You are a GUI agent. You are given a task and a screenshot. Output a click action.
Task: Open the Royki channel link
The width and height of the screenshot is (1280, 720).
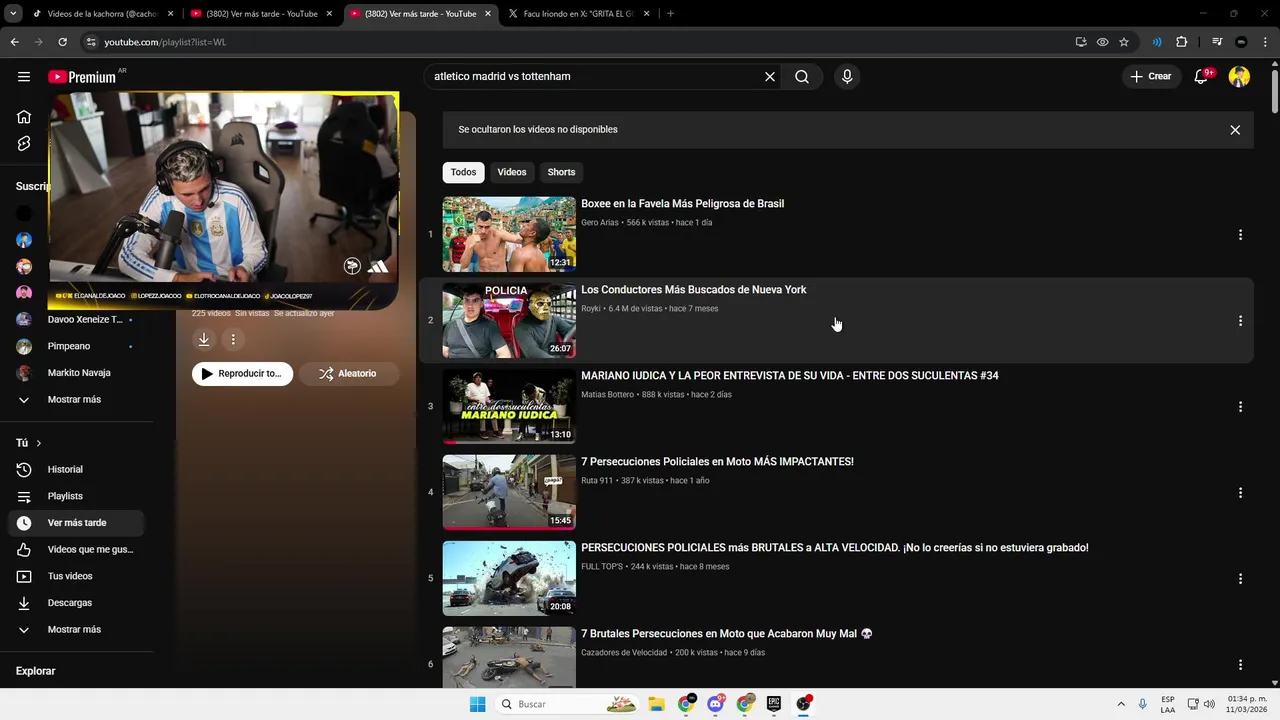pyautogui.click(x=591, y=309)
